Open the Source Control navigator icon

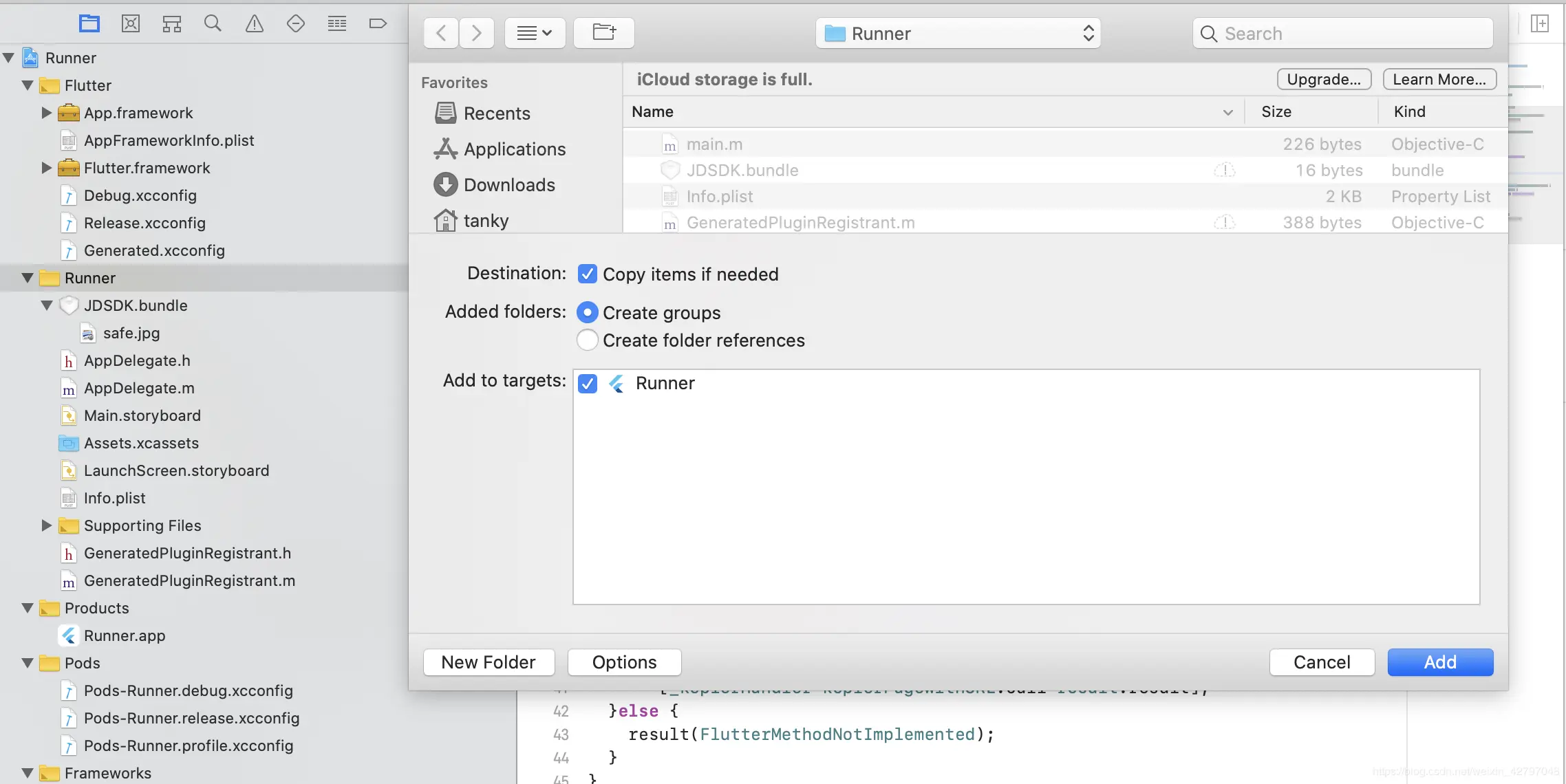coord(131,24)
